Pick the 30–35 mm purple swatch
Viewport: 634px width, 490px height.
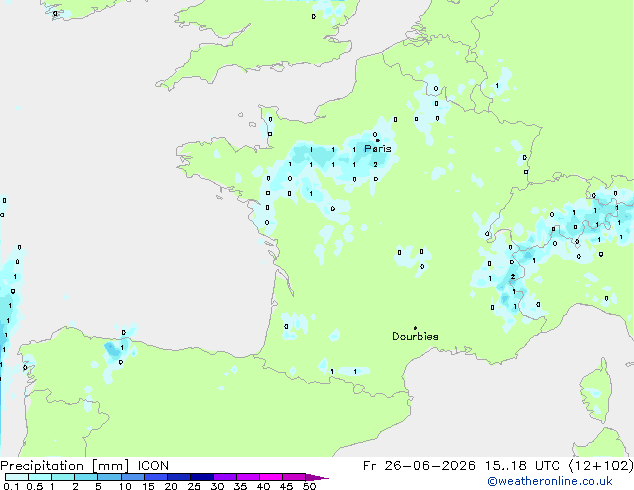point(224,477)
